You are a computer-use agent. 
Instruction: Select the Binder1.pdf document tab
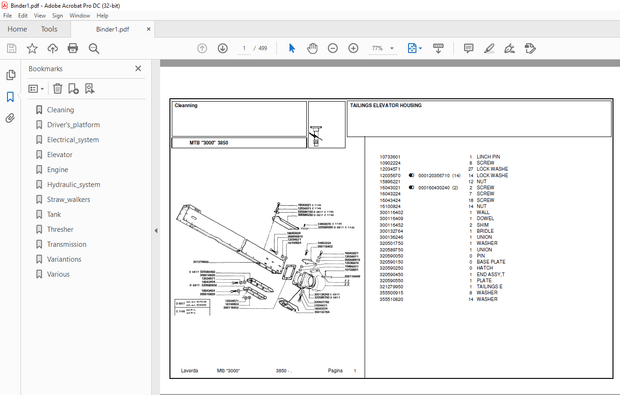pos(112,29)
